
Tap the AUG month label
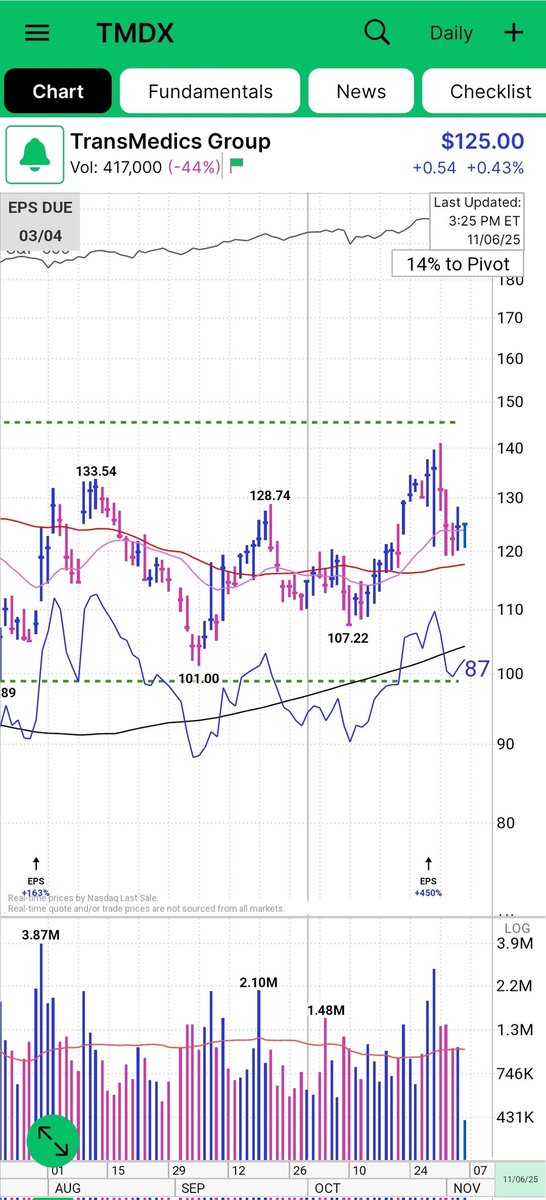[x=67, y=1189]
